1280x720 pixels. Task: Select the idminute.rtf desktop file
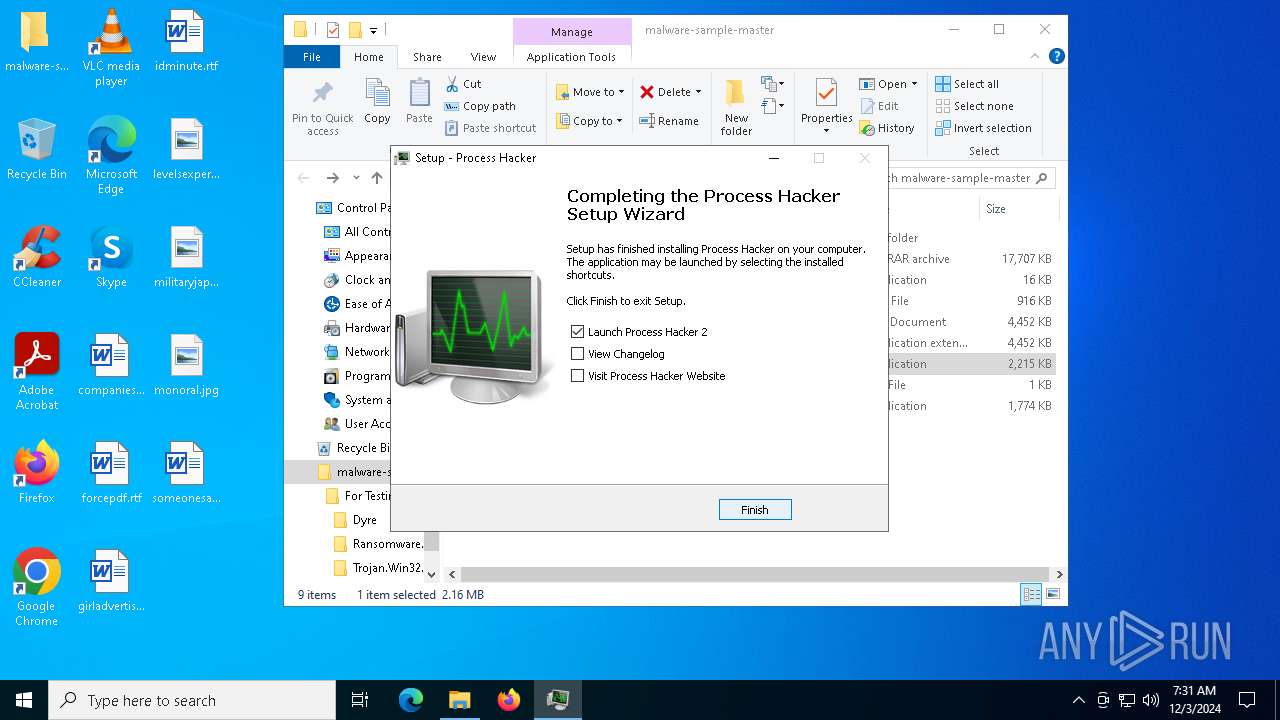pyautogui.click(x=186, y=41)
